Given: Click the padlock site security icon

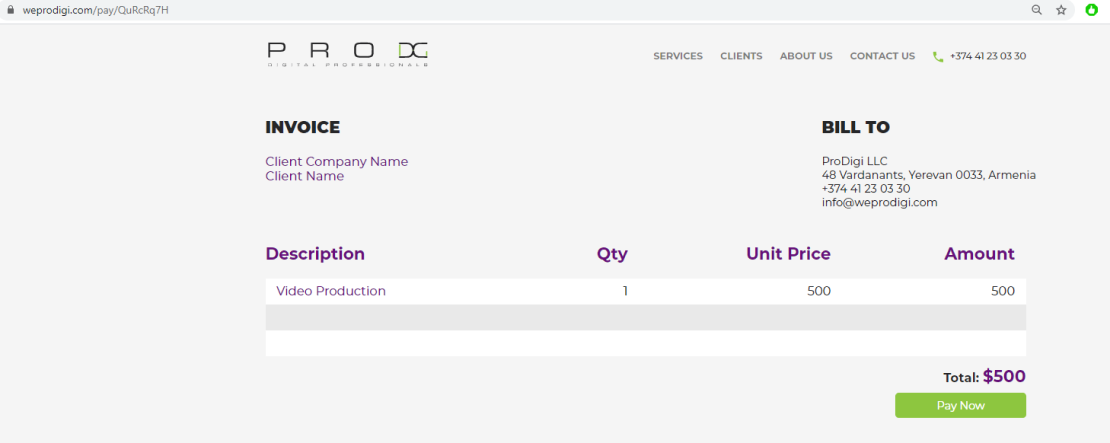Looking at the screenshot, I should click(11, 10).
